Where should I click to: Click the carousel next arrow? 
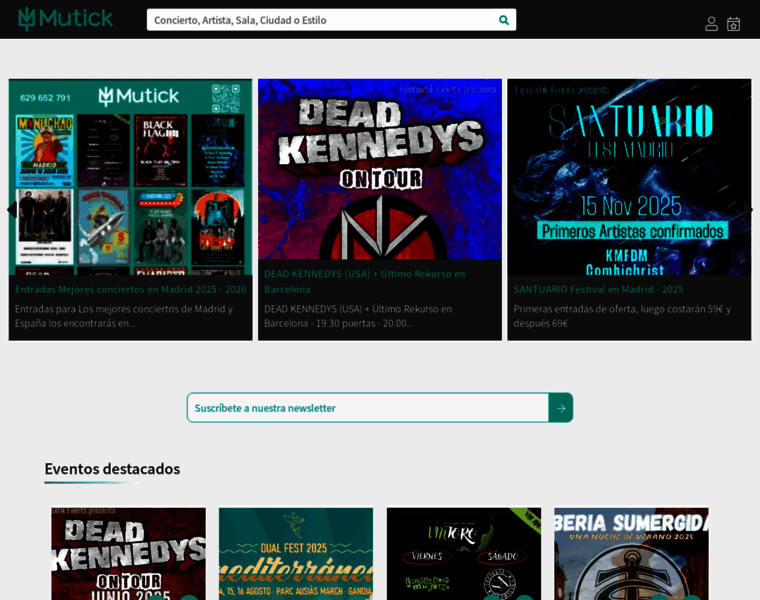click(748, 209)
